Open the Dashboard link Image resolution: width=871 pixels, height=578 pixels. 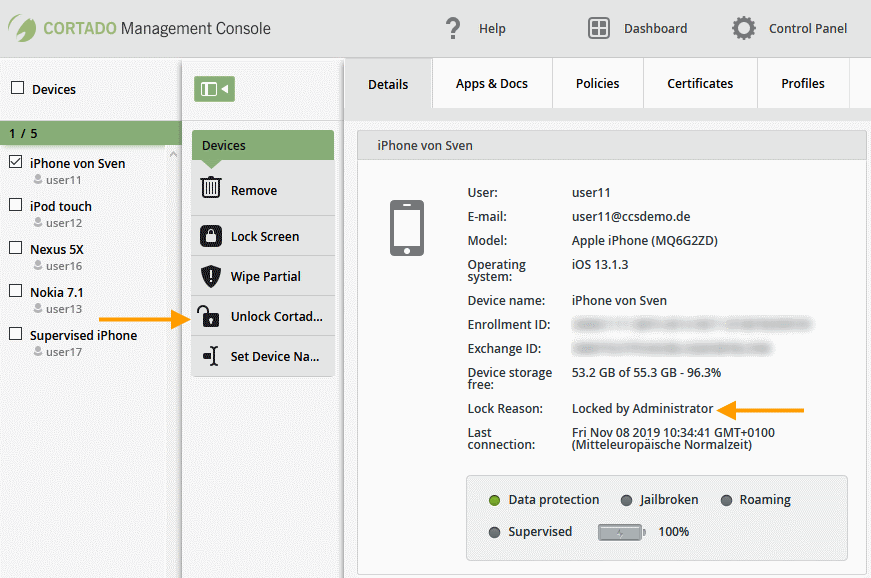(655, 28)
